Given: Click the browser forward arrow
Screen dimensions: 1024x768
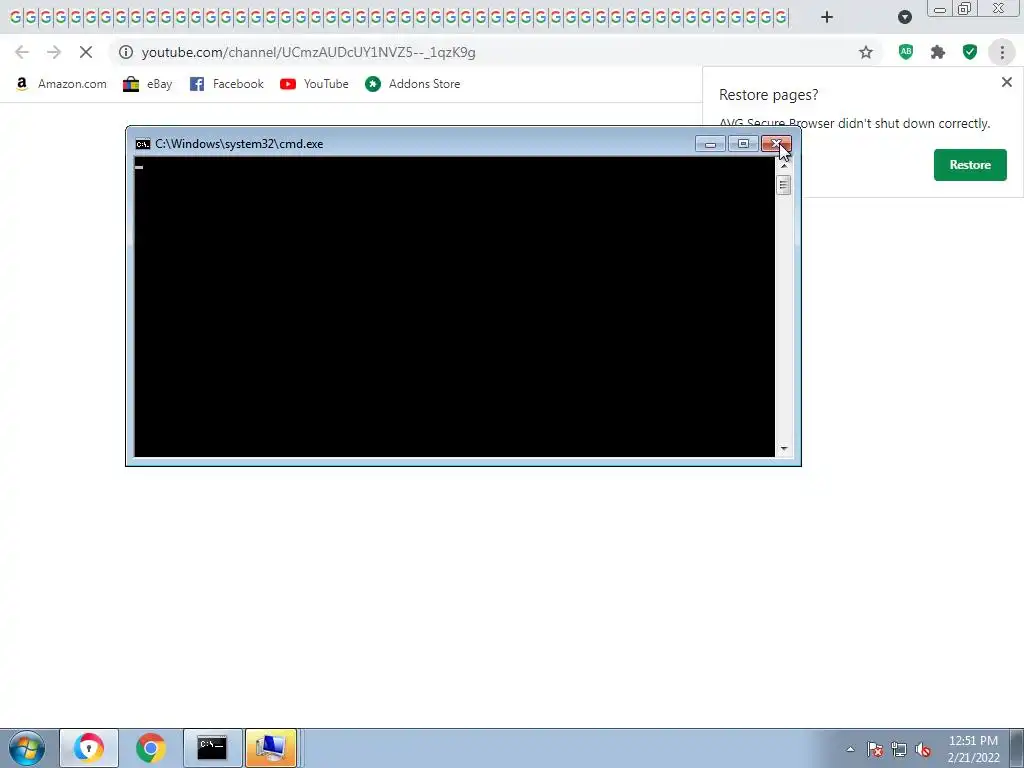Looking at the screenshot, I should point(54,52).
